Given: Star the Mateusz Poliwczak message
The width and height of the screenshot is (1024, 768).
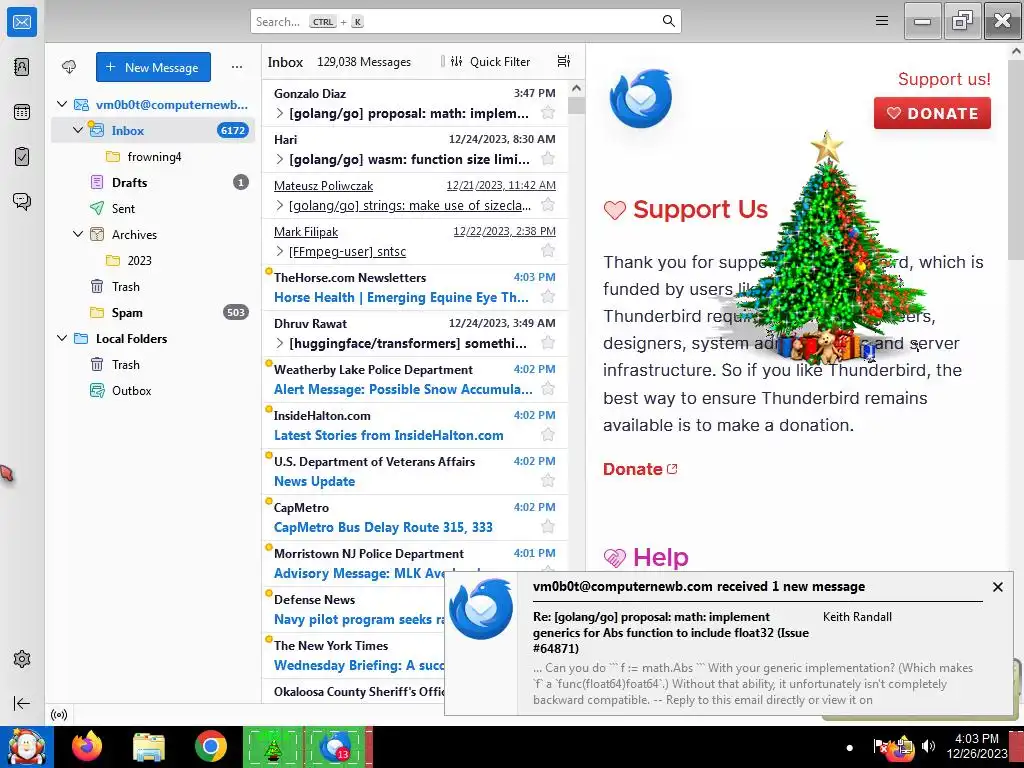Looking at the screenshot, I should tap(548, 205).
